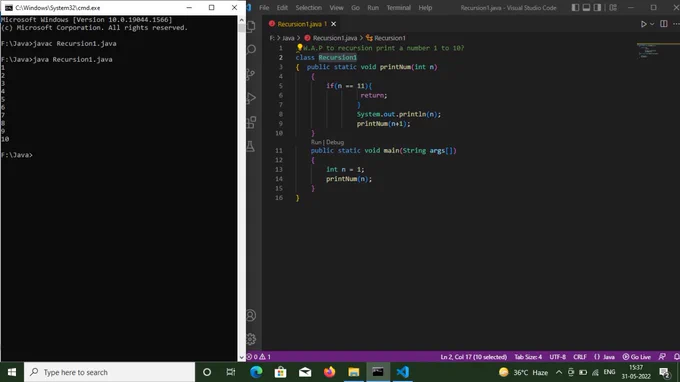This screenshot has width=680, height=382.
Task: Split the editor to the right
Action: [x=664, y=24]
